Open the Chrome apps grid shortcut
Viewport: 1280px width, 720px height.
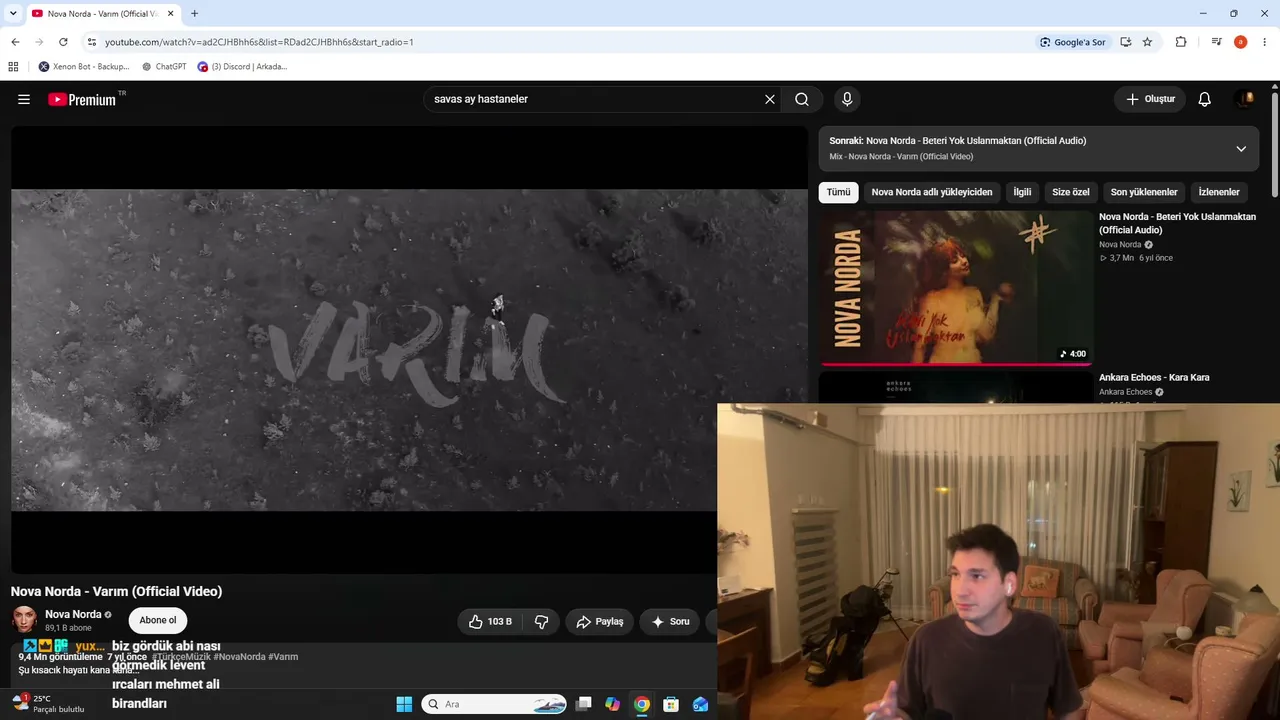(x=13, y=67)
